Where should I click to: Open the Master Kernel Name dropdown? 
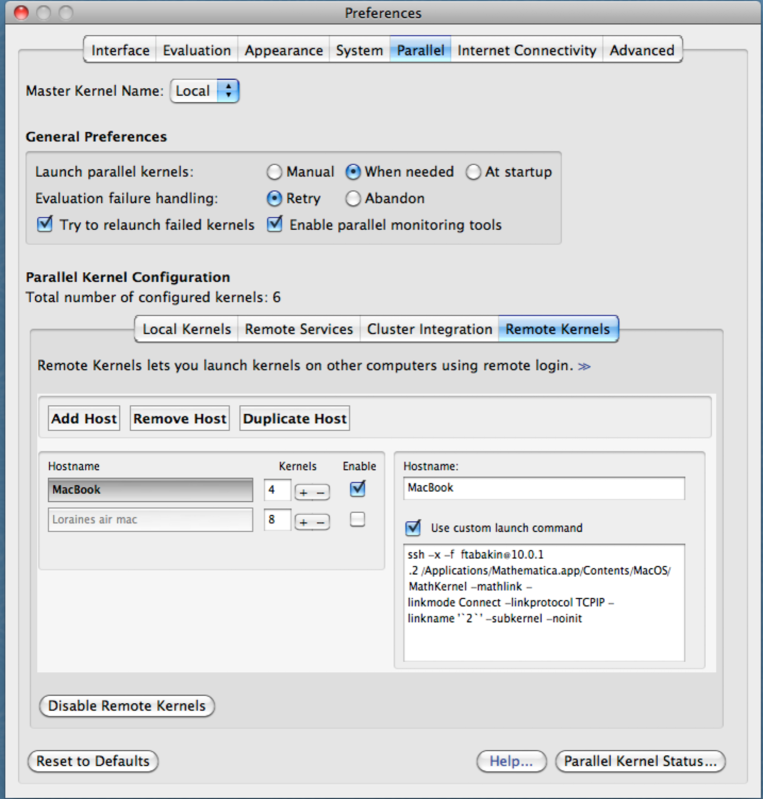(205, 91)
